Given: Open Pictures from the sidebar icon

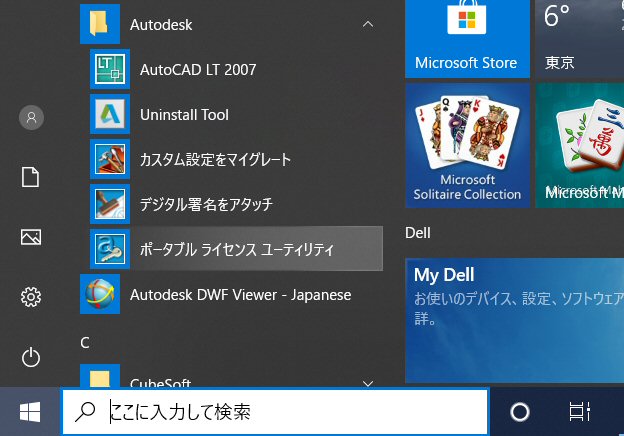Looking at the screenshot, I should click(31, 237).
